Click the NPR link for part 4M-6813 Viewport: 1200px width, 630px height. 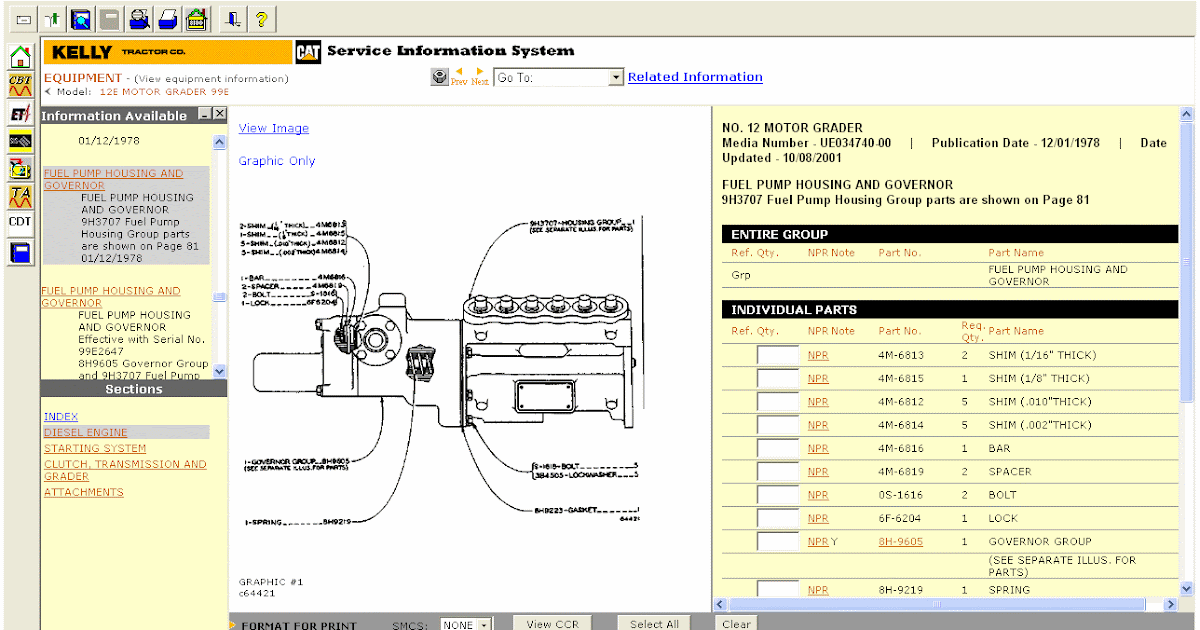[818, 355]
